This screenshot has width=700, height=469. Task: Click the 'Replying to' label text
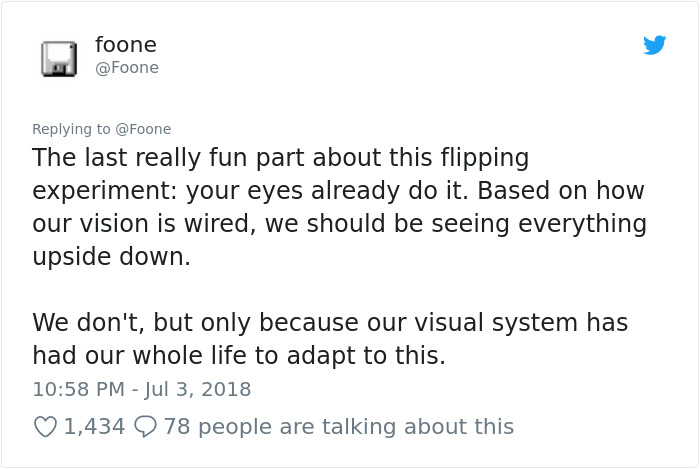tap(71, 129)
